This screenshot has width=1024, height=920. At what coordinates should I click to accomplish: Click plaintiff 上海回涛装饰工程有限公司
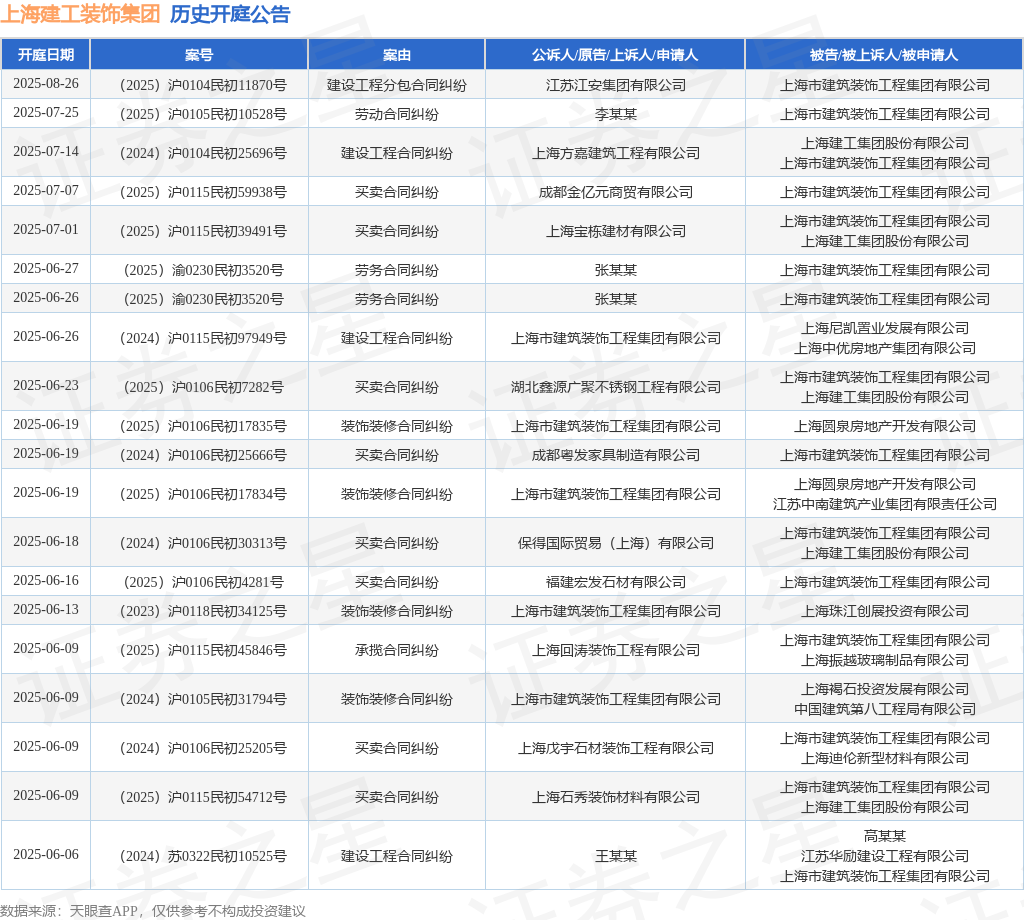pos(616,650)
